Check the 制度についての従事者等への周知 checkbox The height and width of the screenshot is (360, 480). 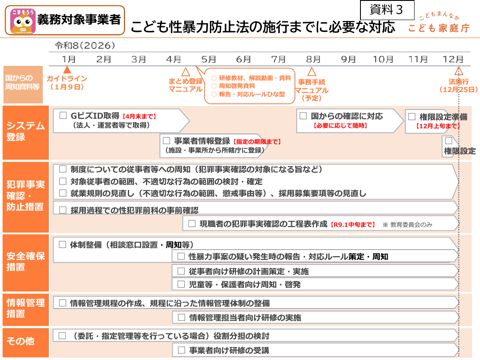pos(63,169)
